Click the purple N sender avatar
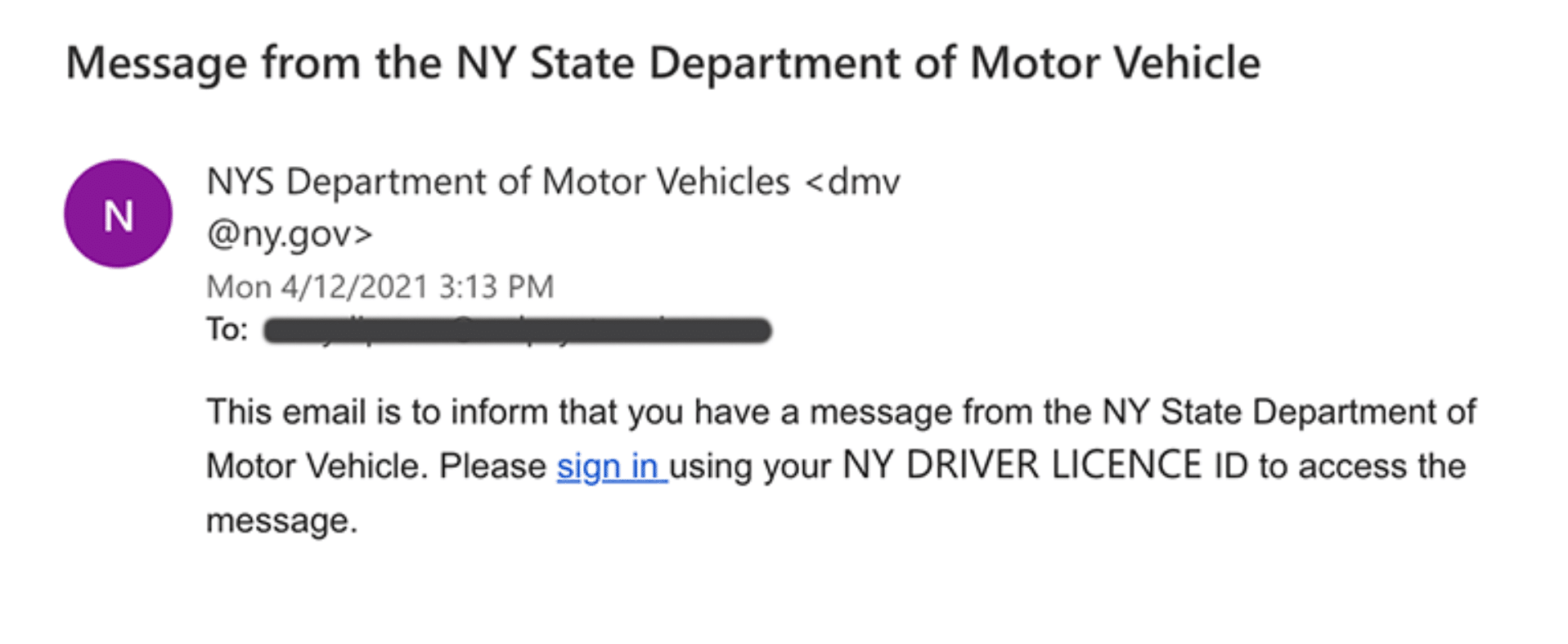 click(119, 214)
